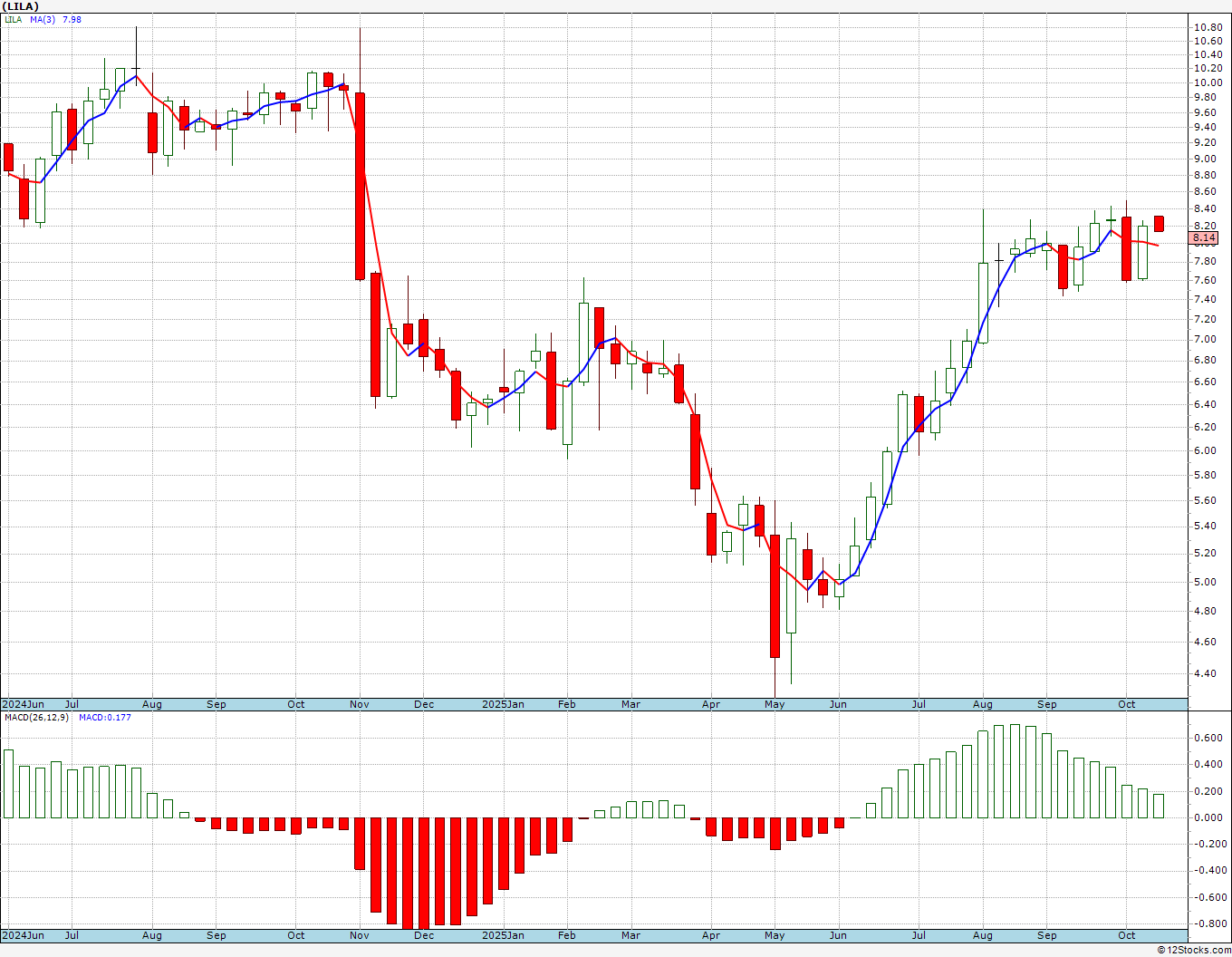Click the (LILA) ticker title
The width and height of the screenshot is (1232, 957).
(x=20, y=6)
